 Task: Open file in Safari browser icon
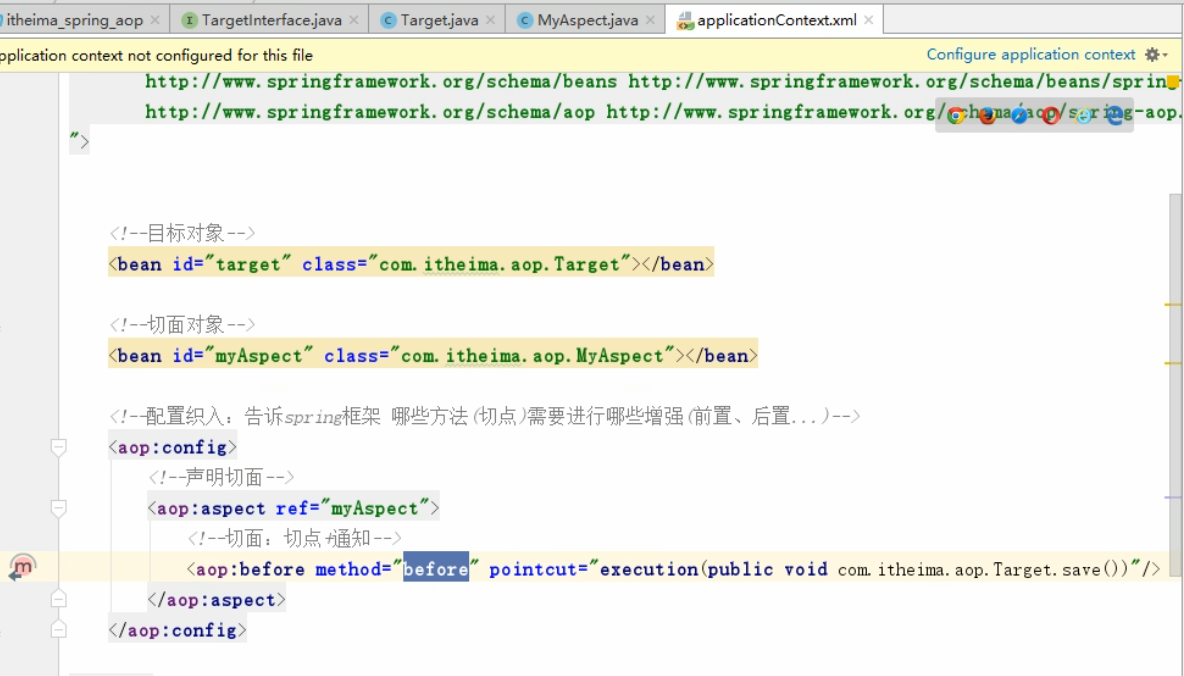click(1019, 116)
